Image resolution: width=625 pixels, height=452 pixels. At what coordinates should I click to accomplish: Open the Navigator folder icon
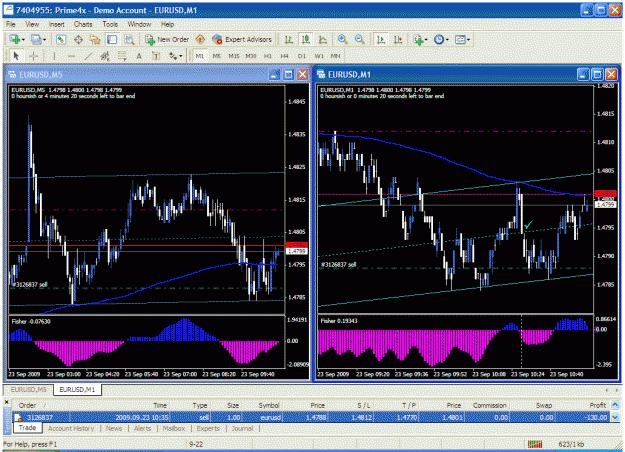(x=95, y=39)
